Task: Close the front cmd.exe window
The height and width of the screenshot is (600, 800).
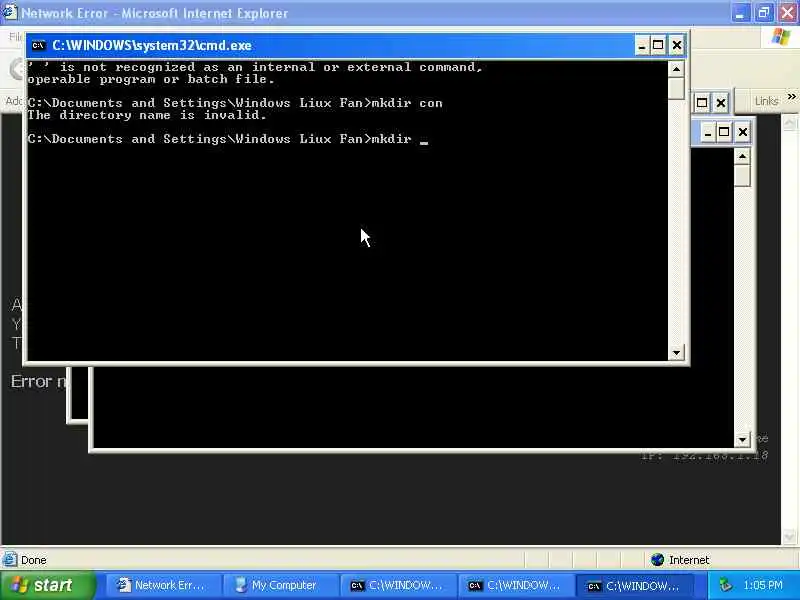Action: (x=677, y=46)
